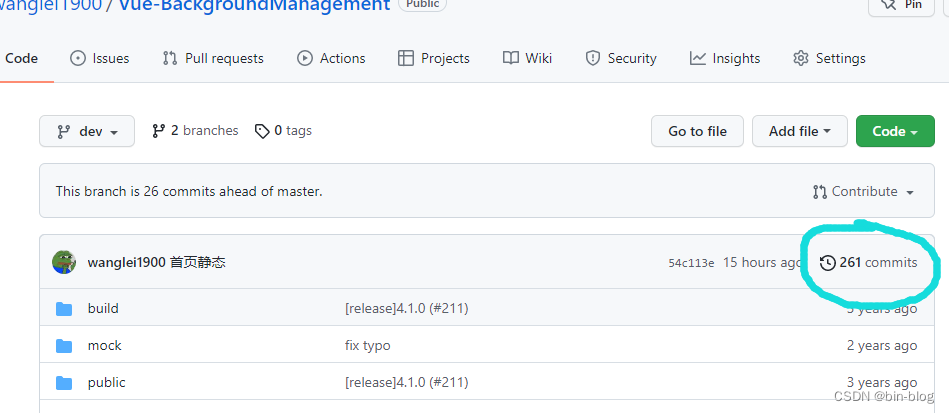Open the #211 link in the build row
This screenshot has width=949, height=413.
point(448,309)
